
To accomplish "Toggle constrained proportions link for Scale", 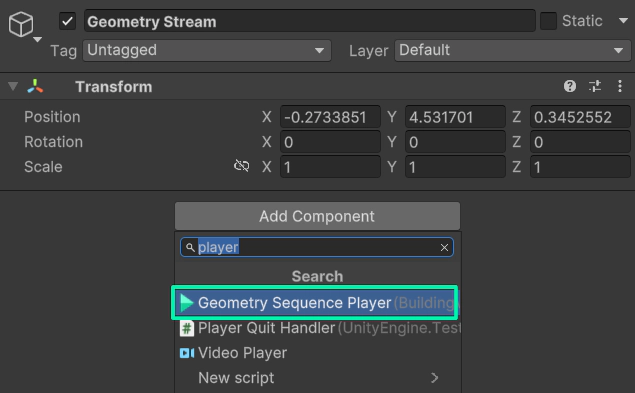I will coord(242,166).
